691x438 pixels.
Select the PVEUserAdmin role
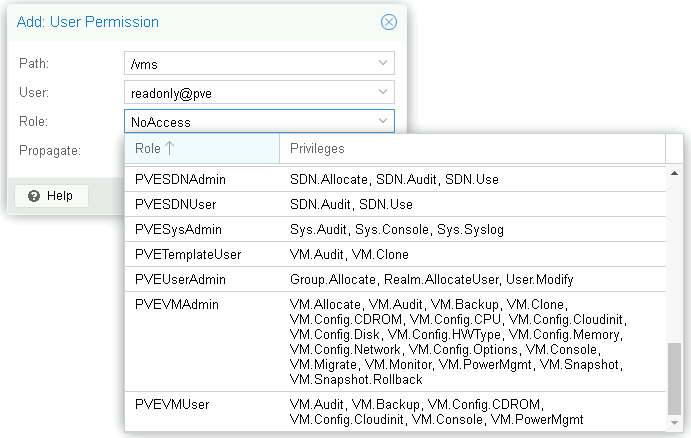181,280
